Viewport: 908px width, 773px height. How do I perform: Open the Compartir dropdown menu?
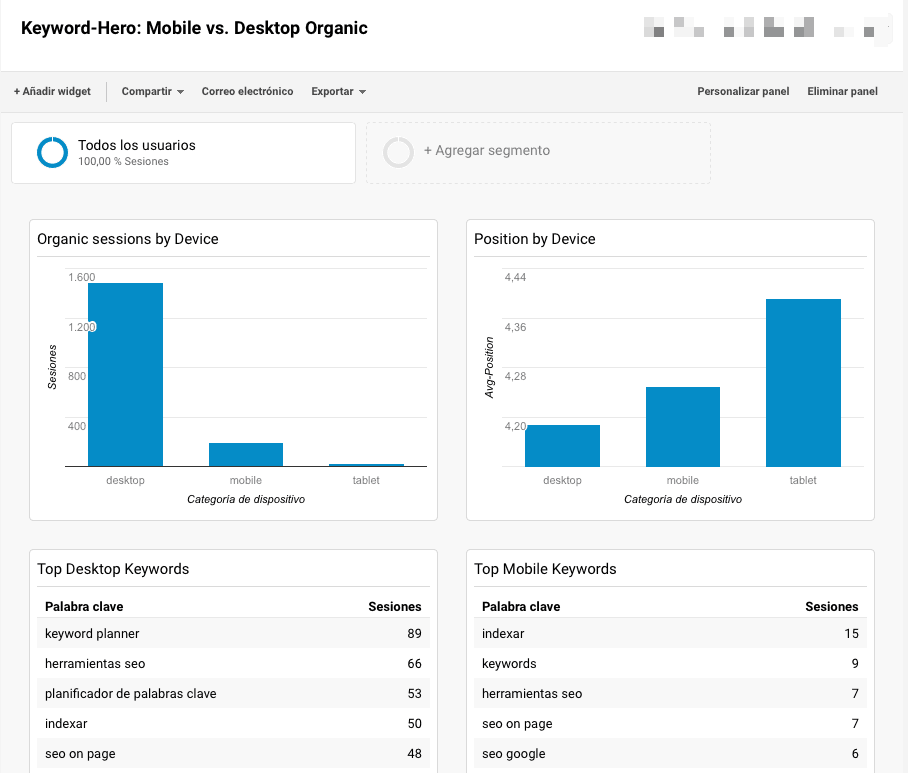tap(152, 91)
